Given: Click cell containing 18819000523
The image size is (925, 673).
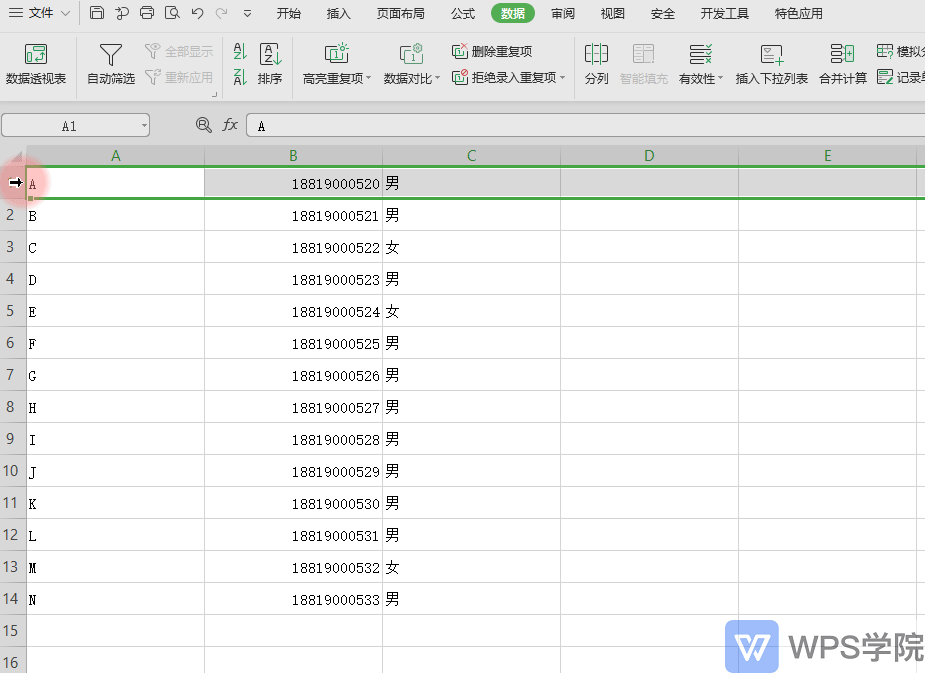Looking at the screenshot, I should [x=293, y=279].
